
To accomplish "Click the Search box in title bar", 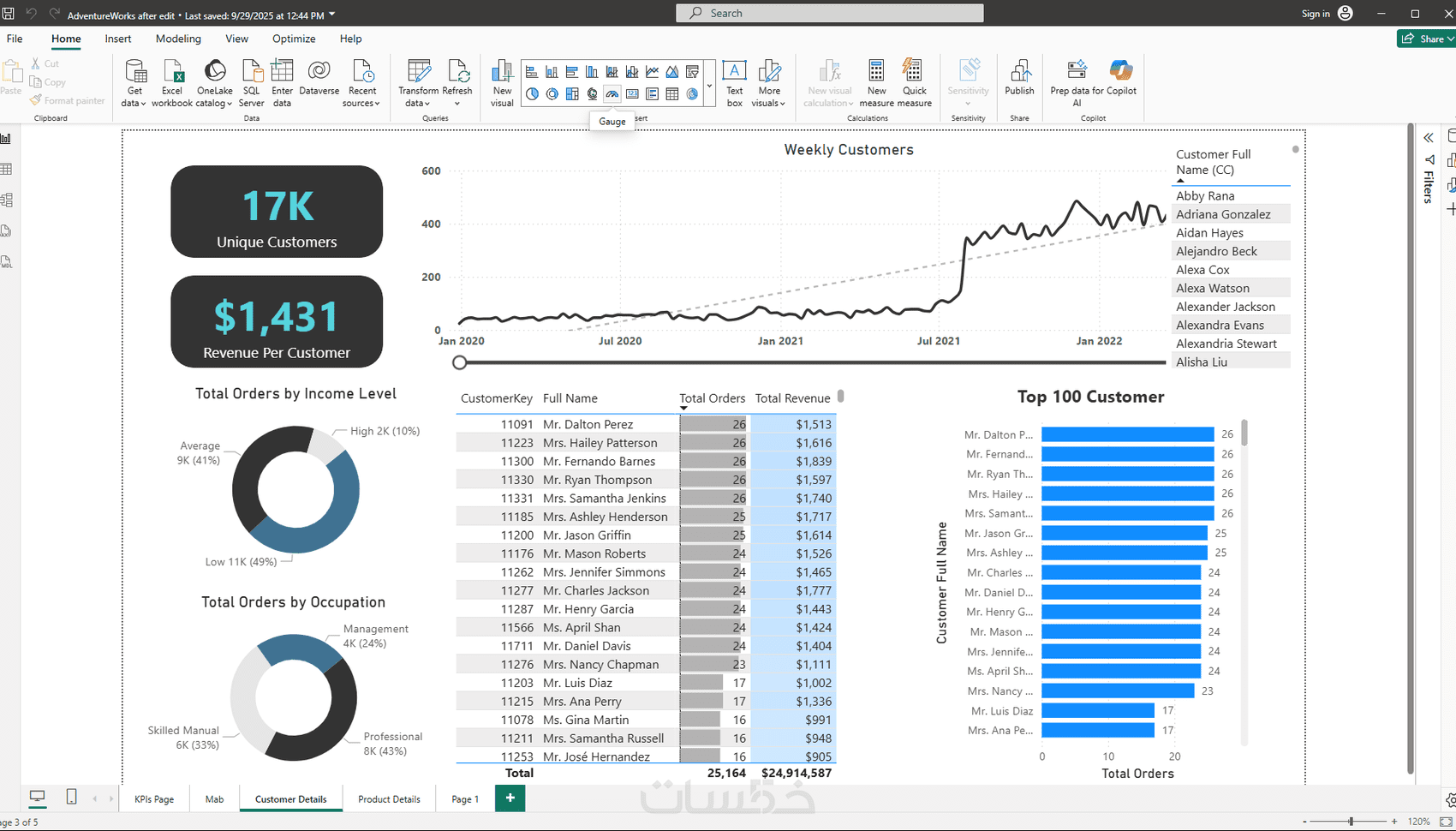I will (830, 13).
